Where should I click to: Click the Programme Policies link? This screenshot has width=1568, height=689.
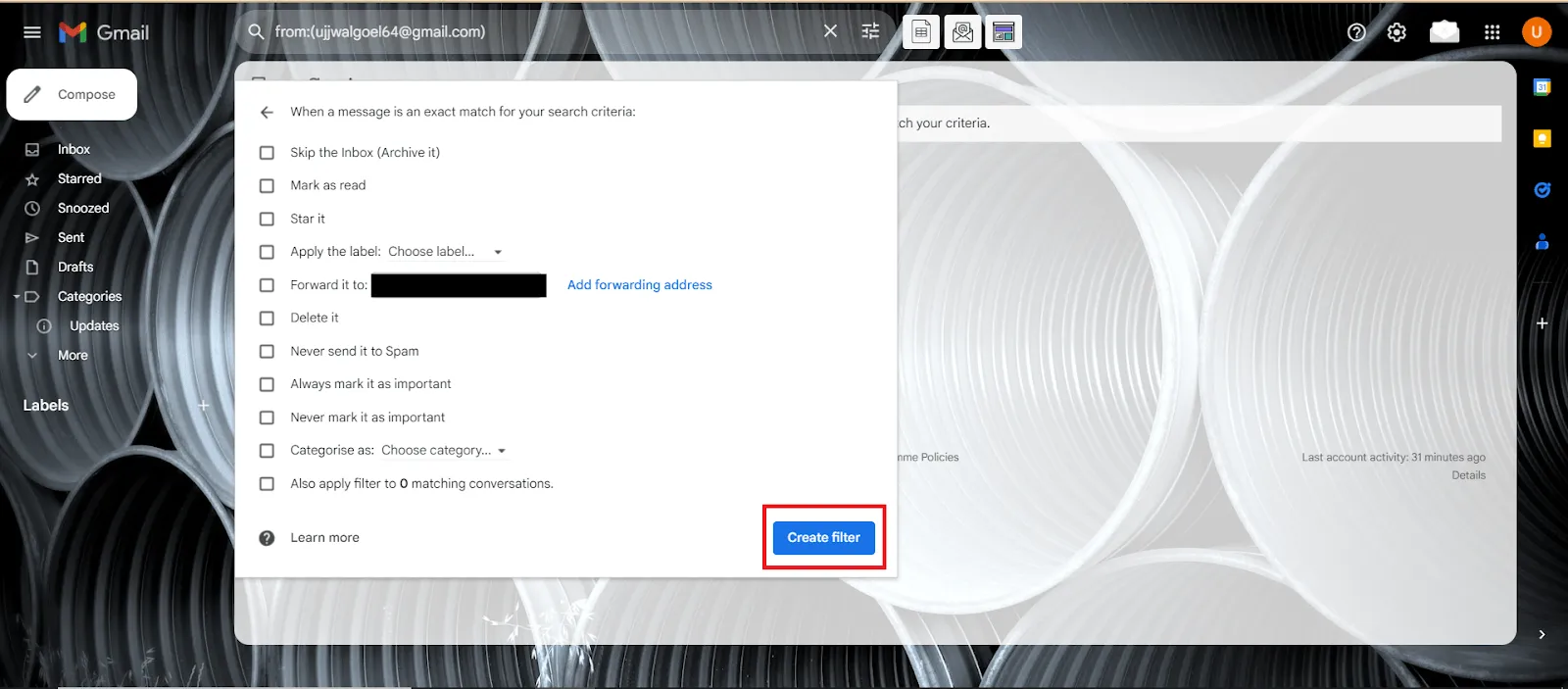point(929,458)
